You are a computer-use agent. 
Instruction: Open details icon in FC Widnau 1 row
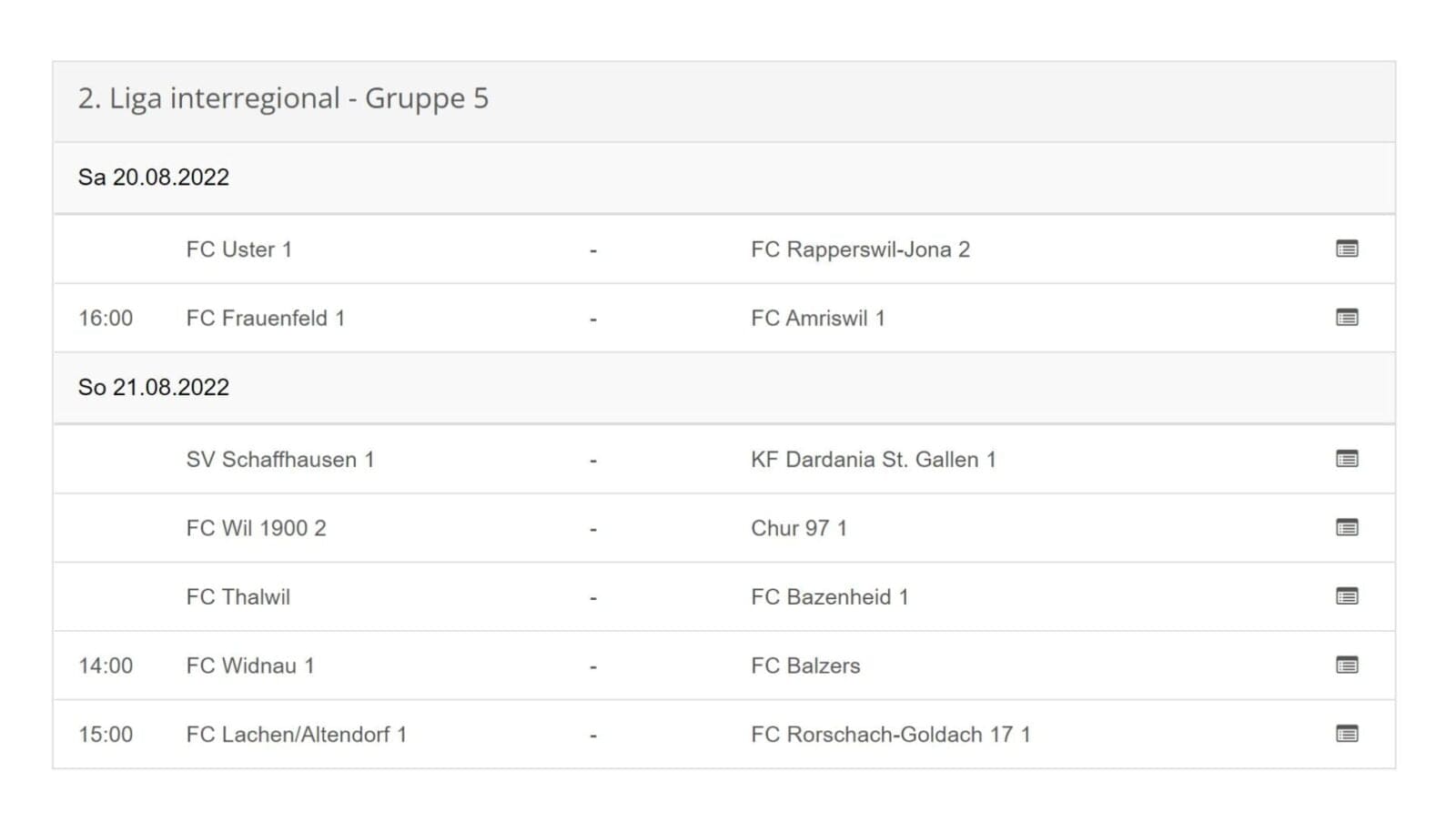coord(1347,666)
